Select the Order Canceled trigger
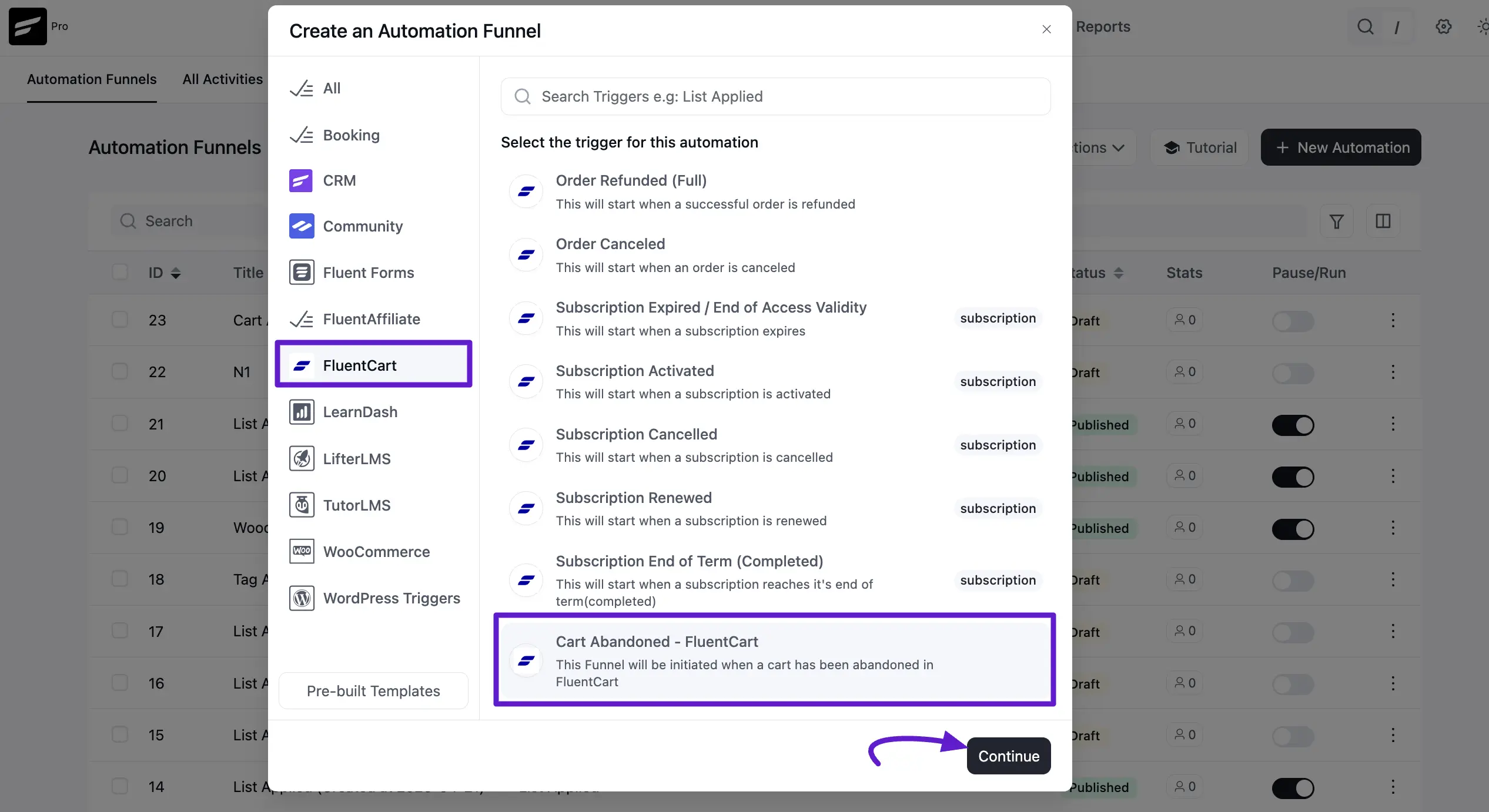Viewport: 1489px width, 812px height. [775, 255]
